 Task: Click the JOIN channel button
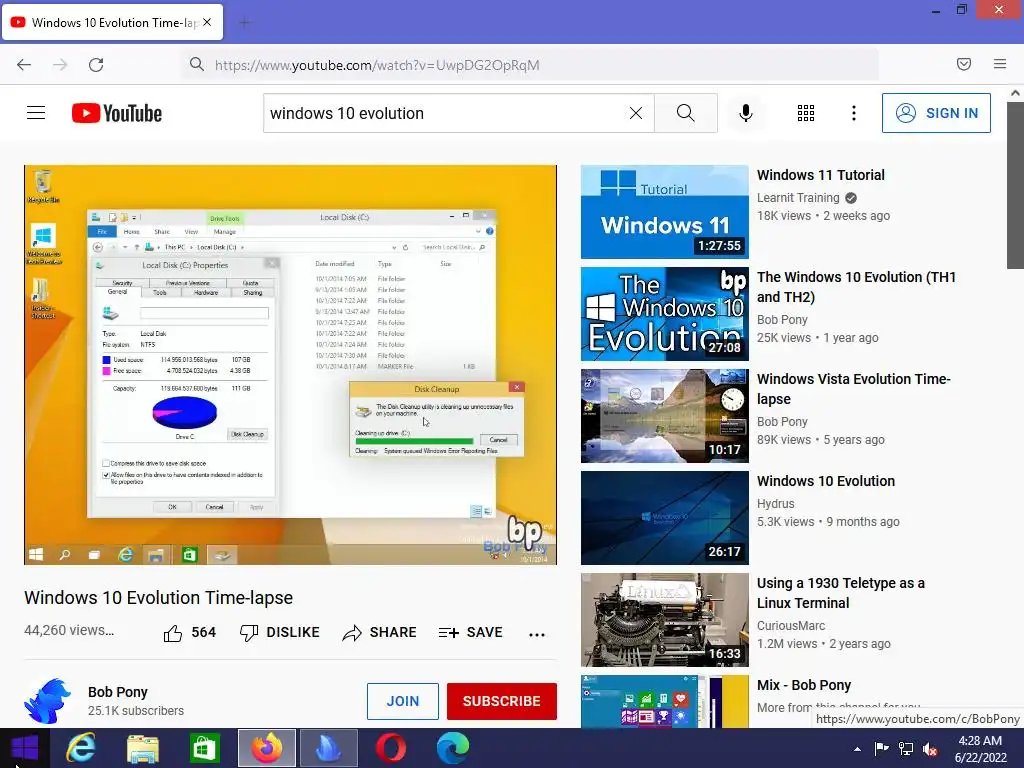402,701
